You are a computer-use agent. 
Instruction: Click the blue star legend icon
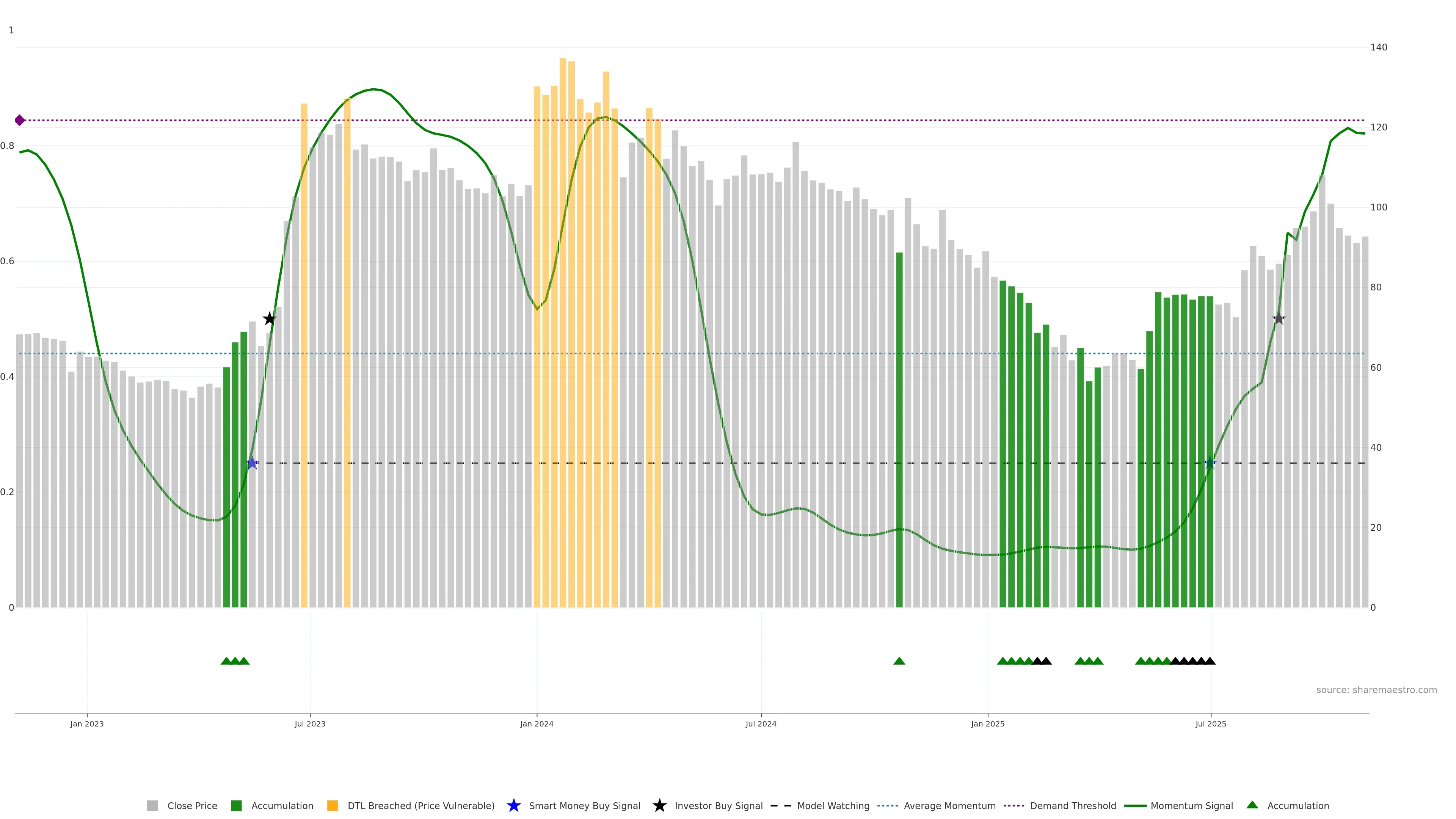pyautogui.click(x=513, y=805)
